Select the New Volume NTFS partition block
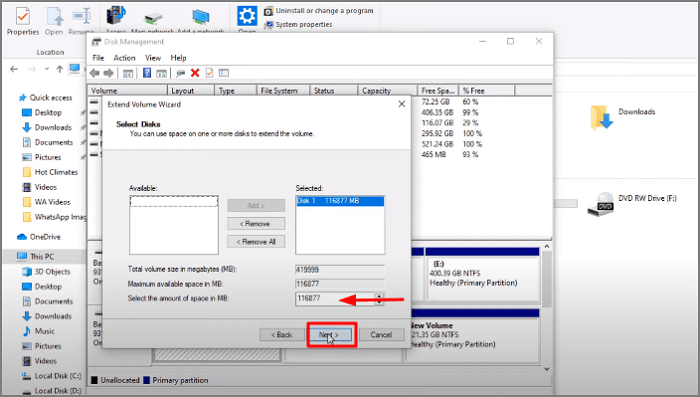The image size is (700, 397). pos(473,335)
